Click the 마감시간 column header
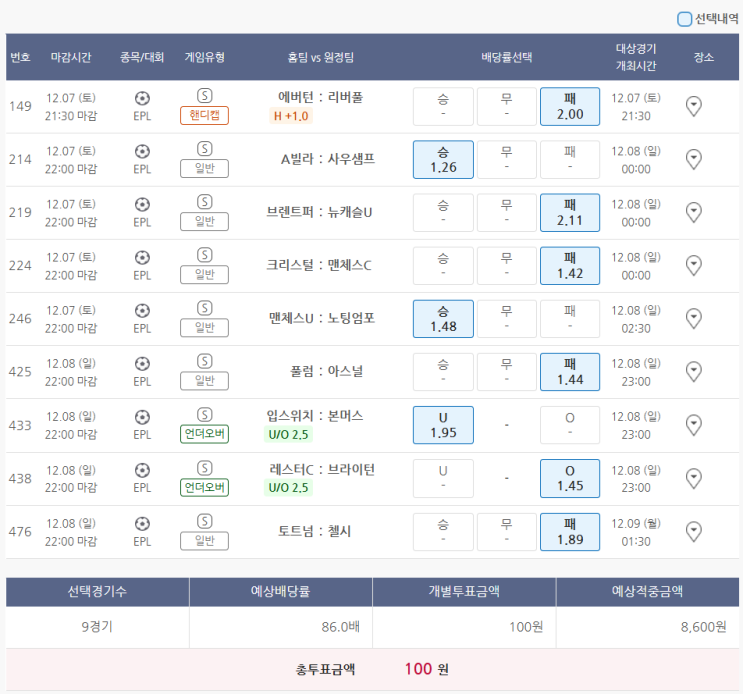 pyautogui.click(x=71, y=57)
